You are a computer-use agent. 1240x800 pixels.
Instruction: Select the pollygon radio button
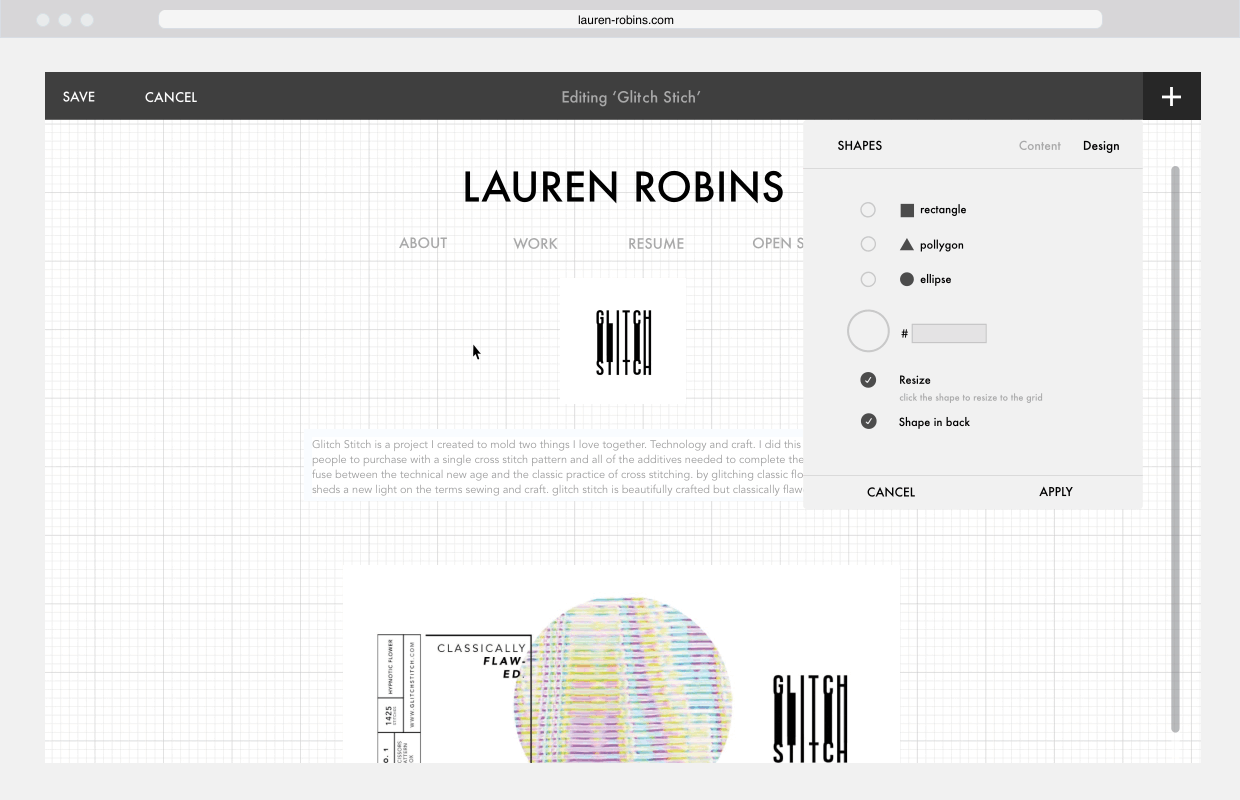pos(868,244)
